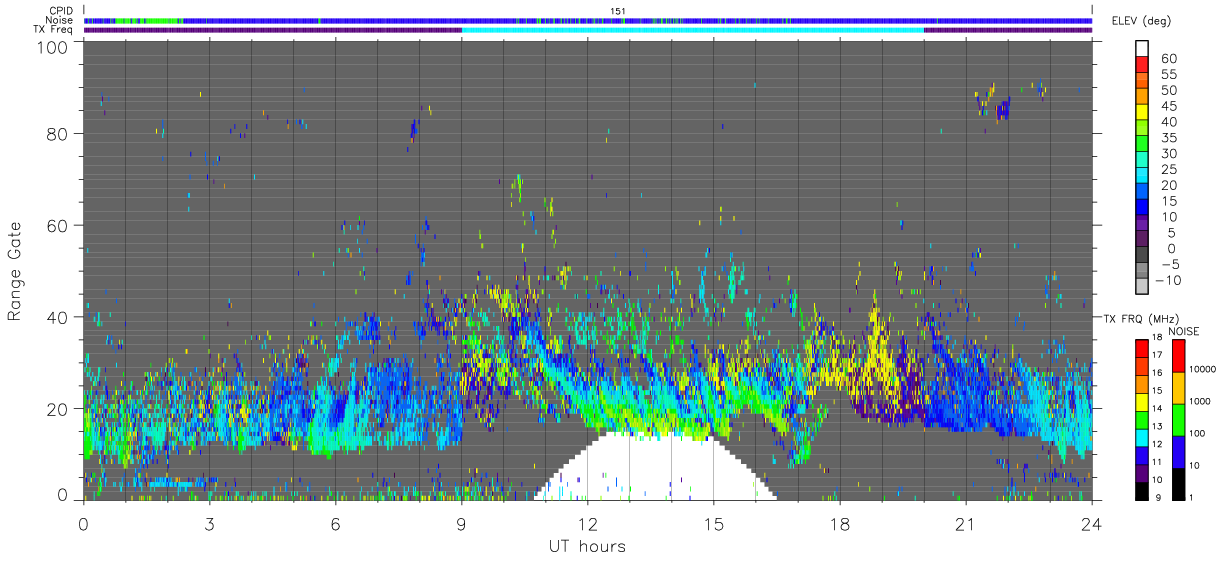This screenshot has height=567, width=1228.
Task: Pick the blue ELEV swatch between 15 and 20
Action: tap(1142, 192)
